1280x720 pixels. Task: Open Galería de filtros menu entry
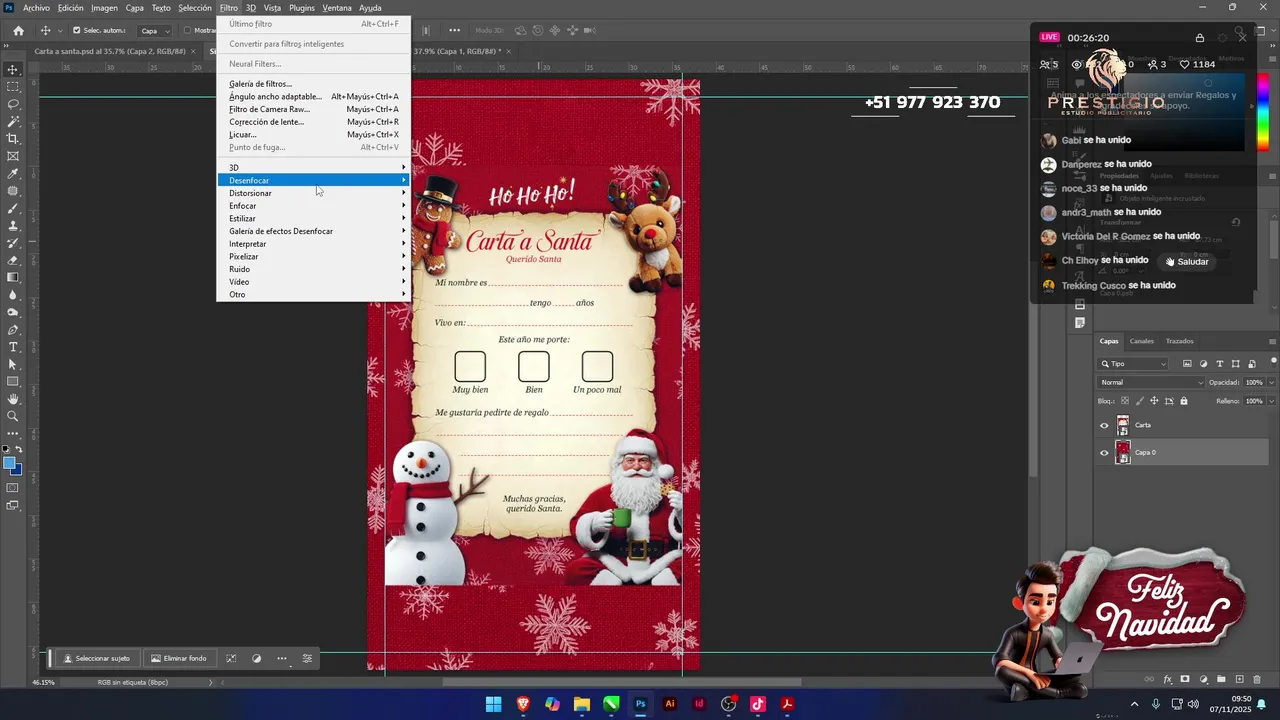[313, 84]
